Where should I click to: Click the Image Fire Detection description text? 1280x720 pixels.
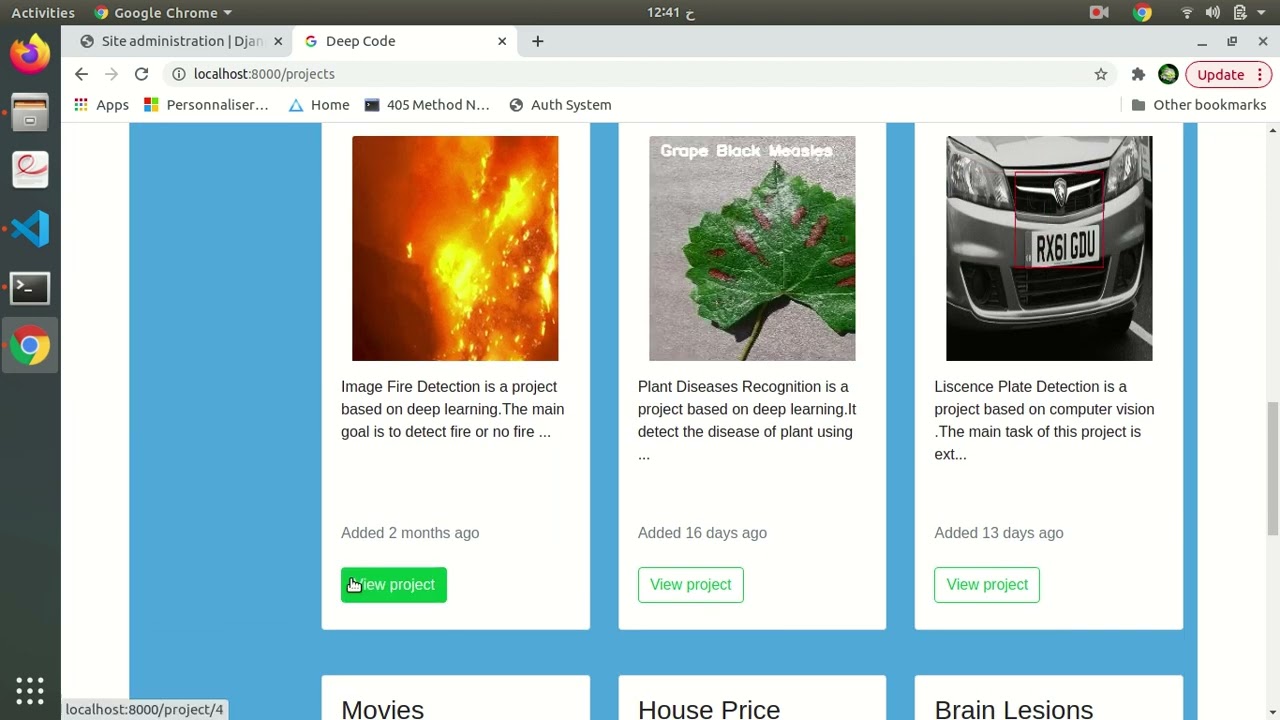coord(453,409)
